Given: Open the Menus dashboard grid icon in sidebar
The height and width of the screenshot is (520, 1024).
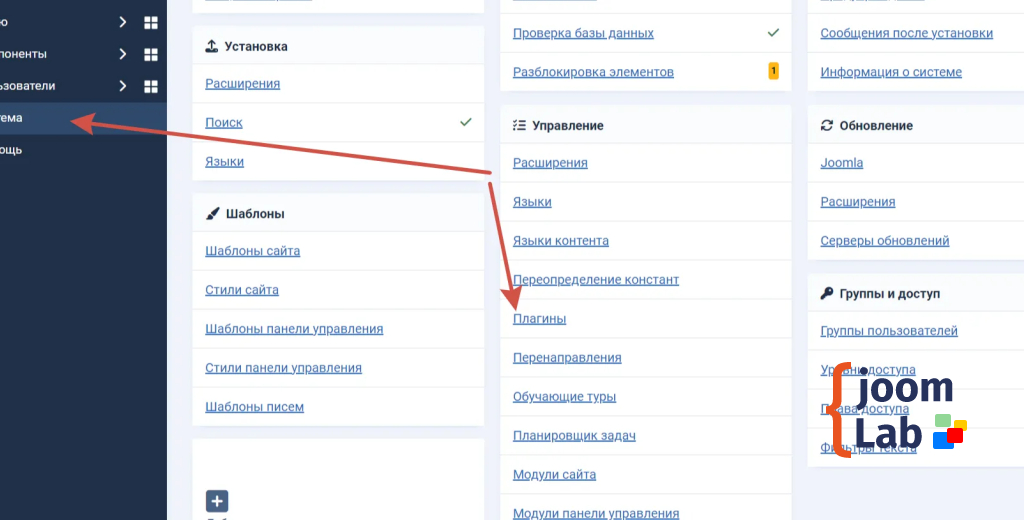Looking at the screenshot, I should pyautogui.click(x=151, y=22).
